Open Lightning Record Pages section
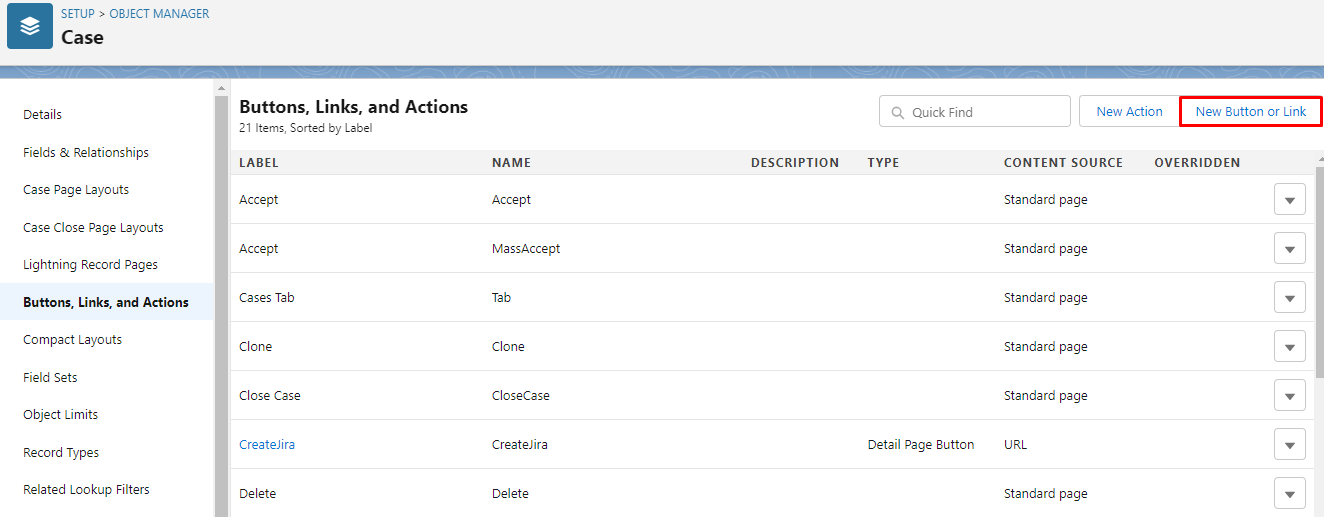Image resolution: width=1324 pixels, height=517 pixels. pyautogui.click(x=91, y=265)
